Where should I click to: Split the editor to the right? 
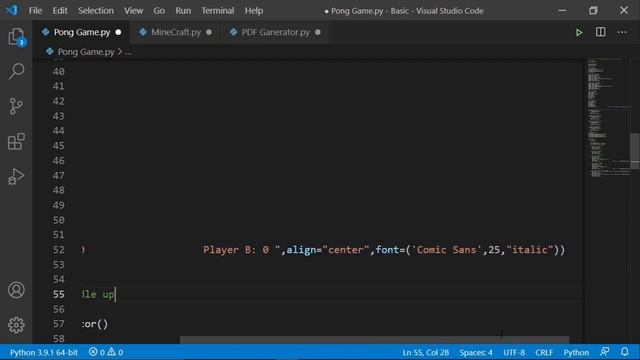pos(600,32)
